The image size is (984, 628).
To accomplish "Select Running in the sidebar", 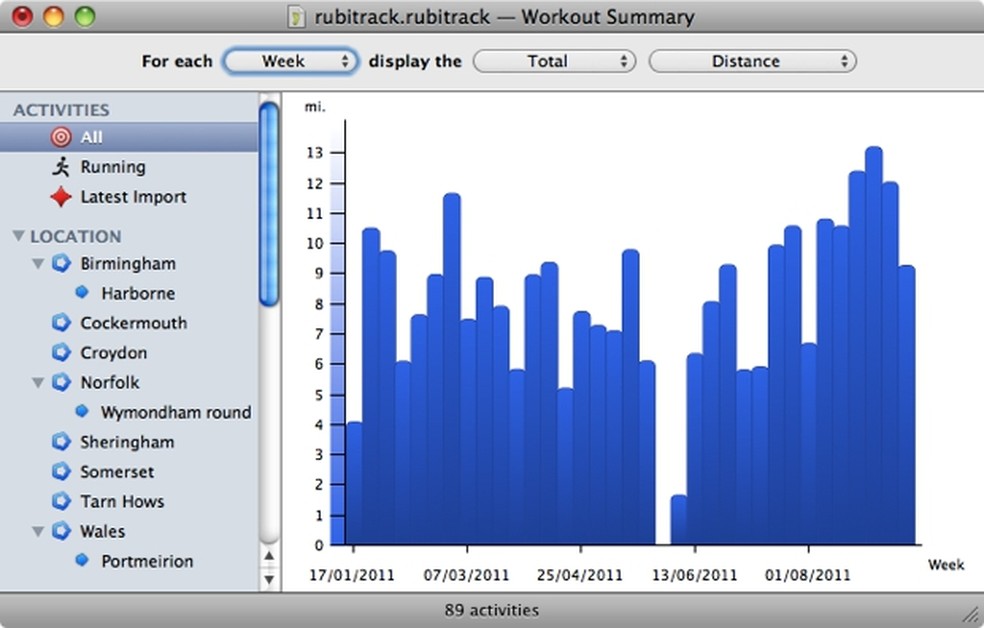I will [x=129, y=167].
